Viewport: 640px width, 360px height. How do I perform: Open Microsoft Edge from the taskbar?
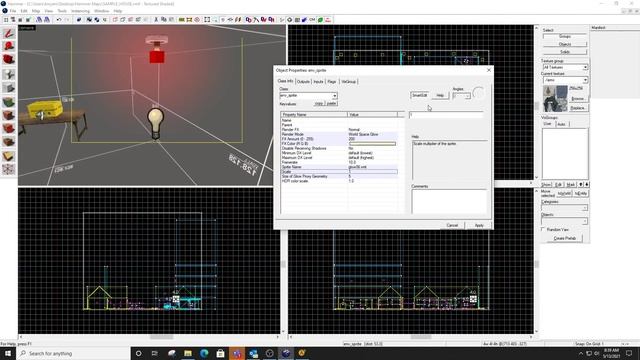204,353
